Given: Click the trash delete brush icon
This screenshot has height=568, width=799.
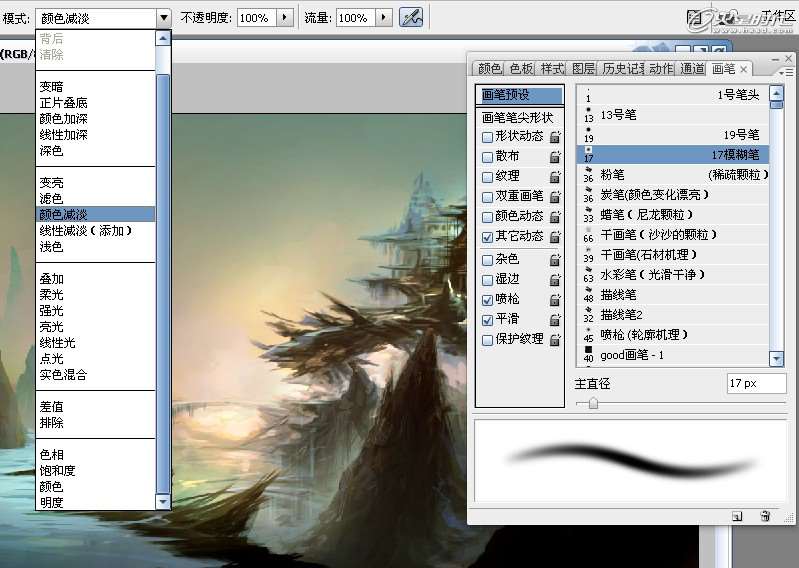Looking at the screenshot, I should [x=765, y=516].
